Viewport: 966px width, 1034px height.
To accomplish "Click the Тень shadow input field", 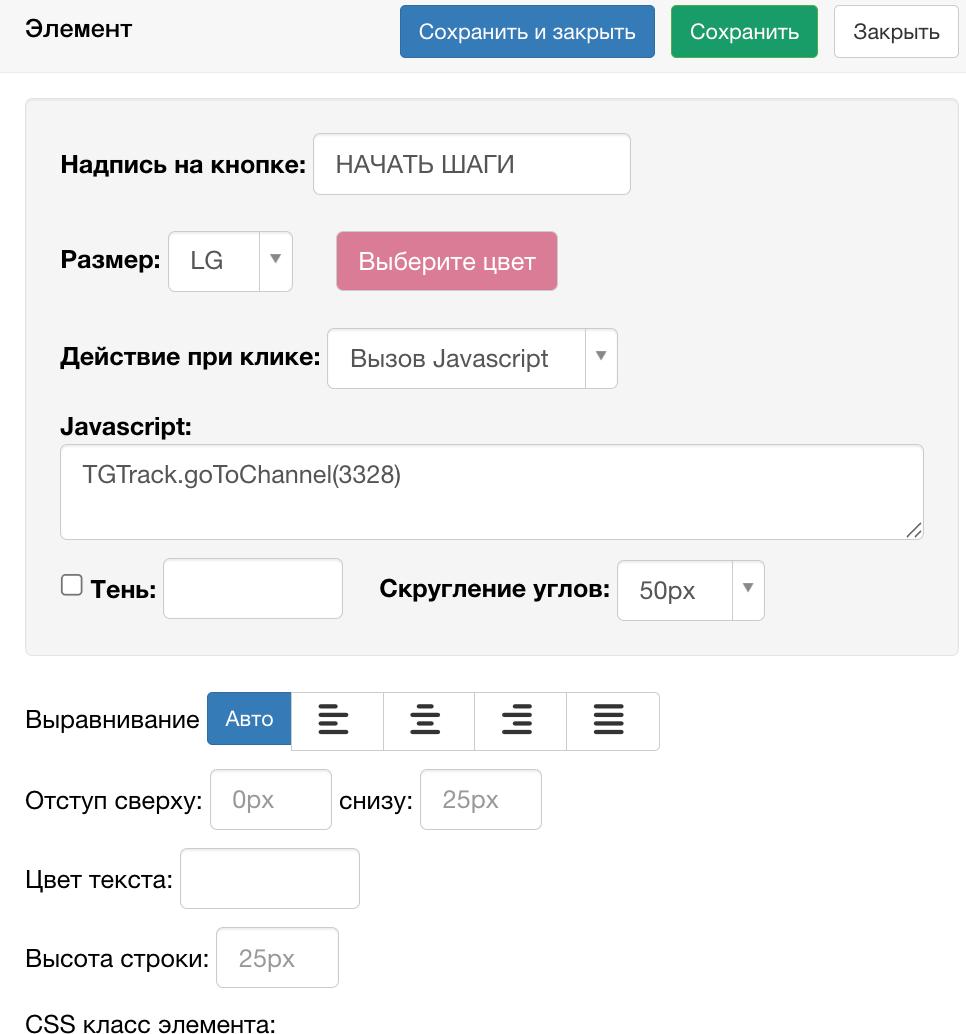I will click(252, 589).
